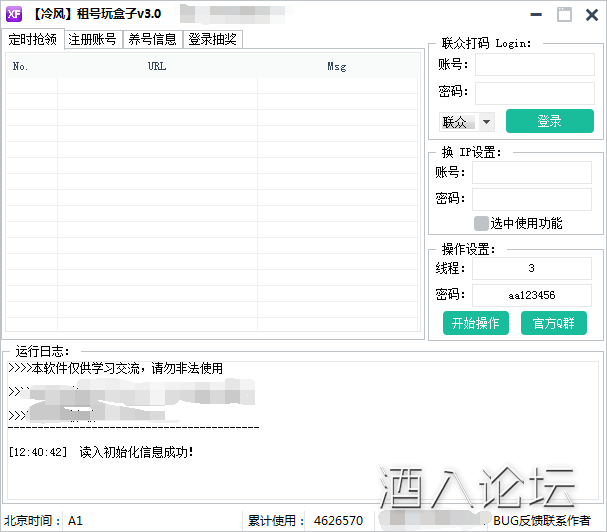
Task: Click the XF application logo icon
Action: 15,14
